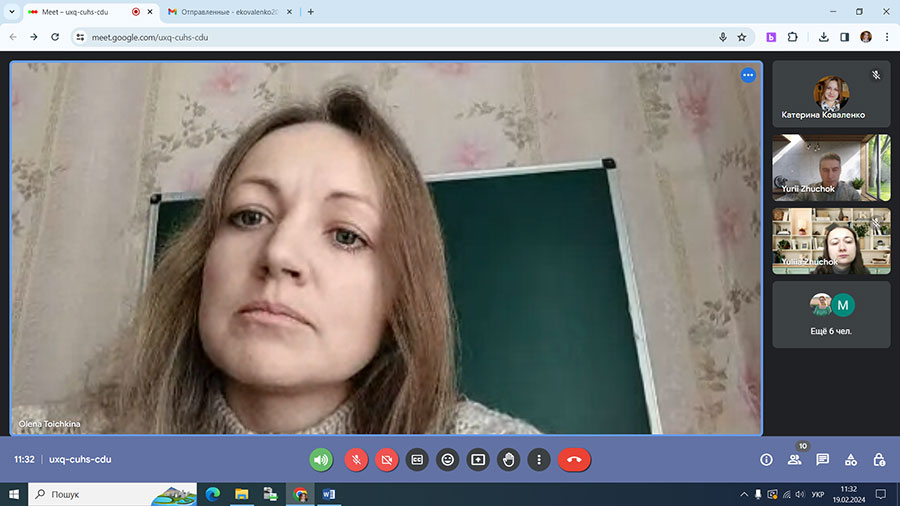Switch to the Gmail Отправленные tab
This screenshot has height=506, width=900.
[x=230, y=11]
